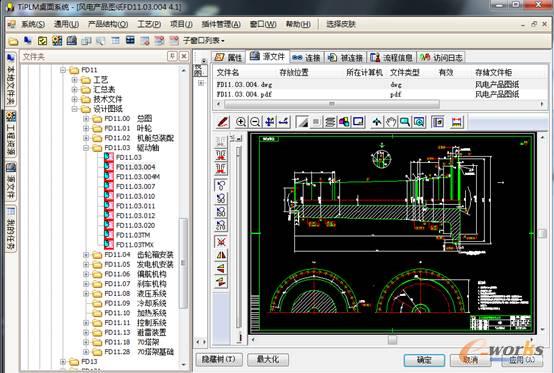Expand the 工艺 folder
This screenshot has height=373, width=554.
pos(74,80)
